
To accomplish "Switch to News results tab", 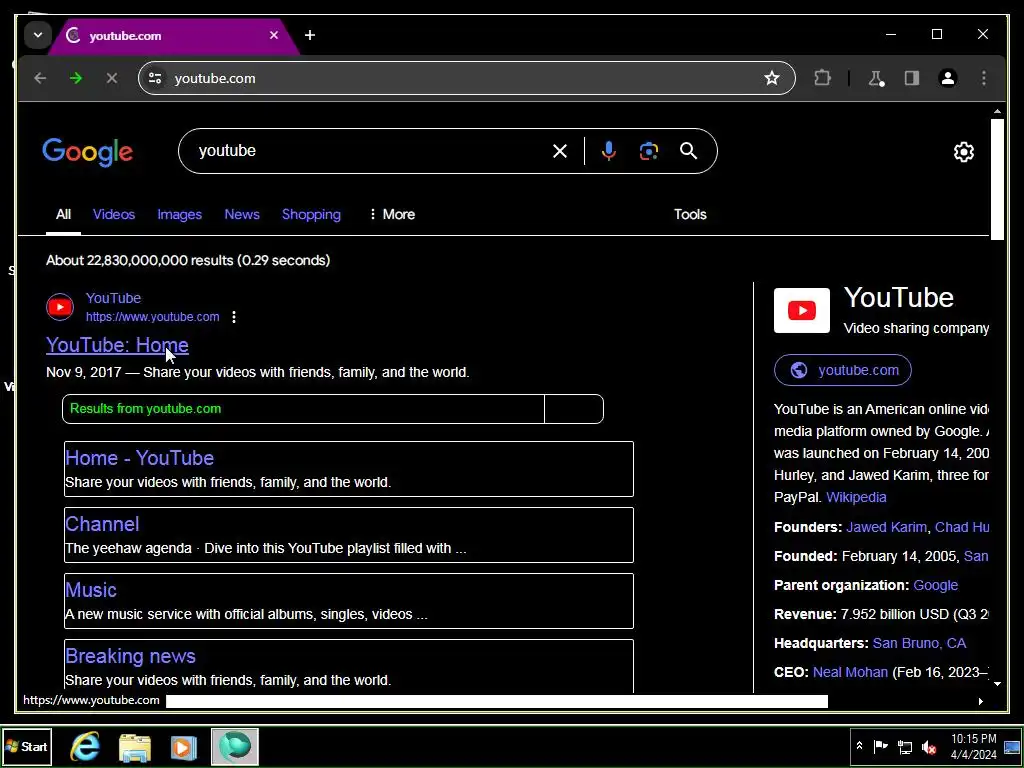I will pos(242,214).
